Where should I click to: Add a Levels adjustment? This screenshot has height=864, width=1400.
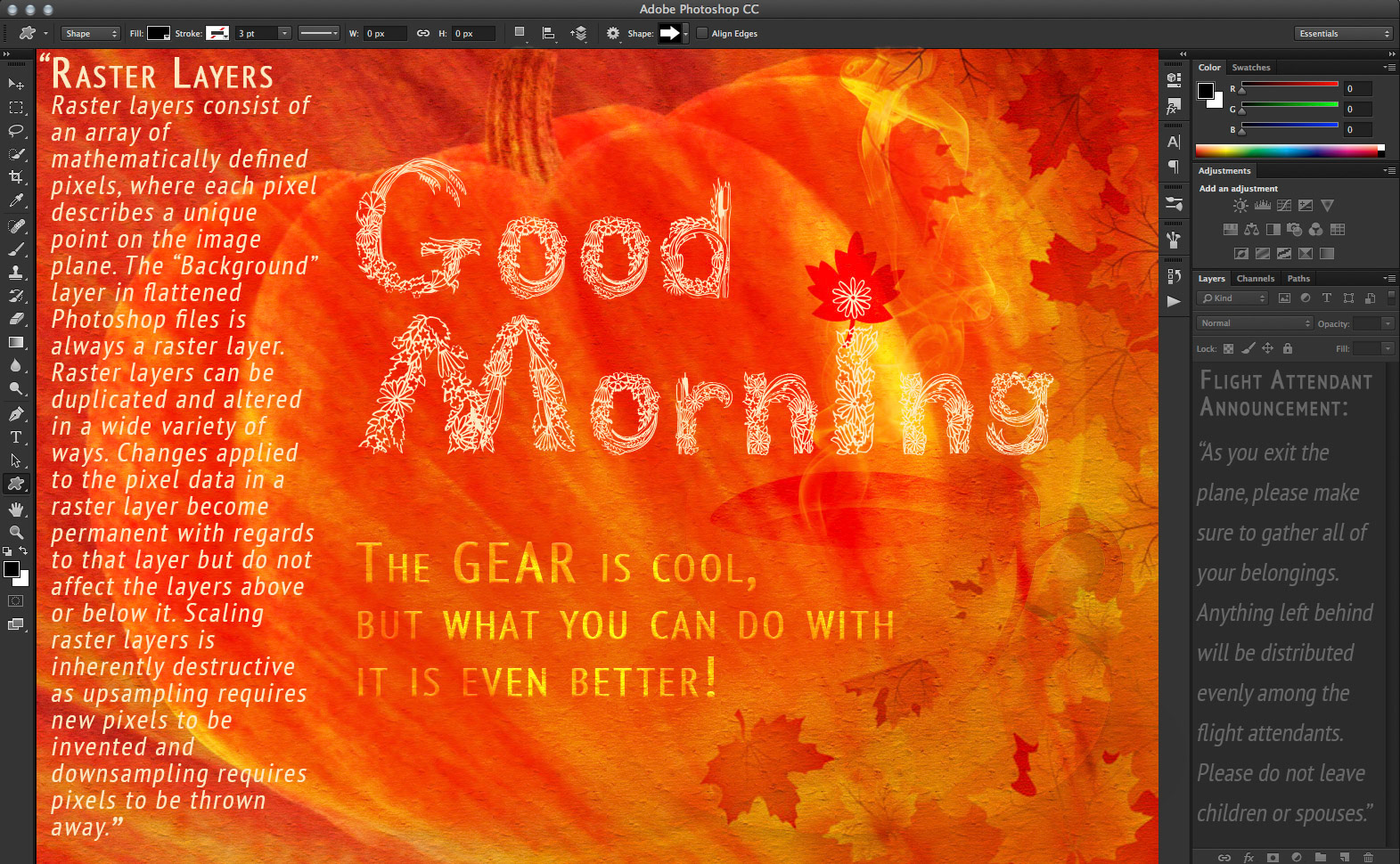pyautogui.click(x=1263, y=206)
